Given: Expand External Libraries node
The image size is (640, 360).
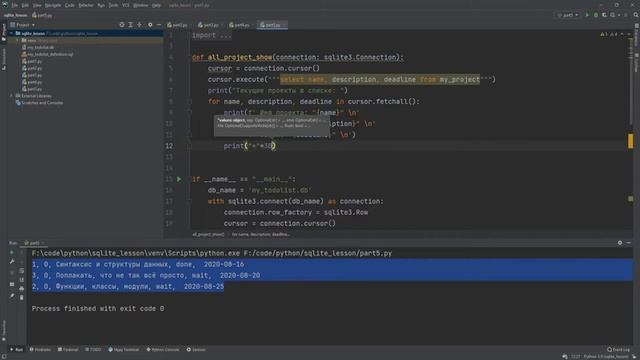Looking at the screenshot, I should [x=11, y=96].
